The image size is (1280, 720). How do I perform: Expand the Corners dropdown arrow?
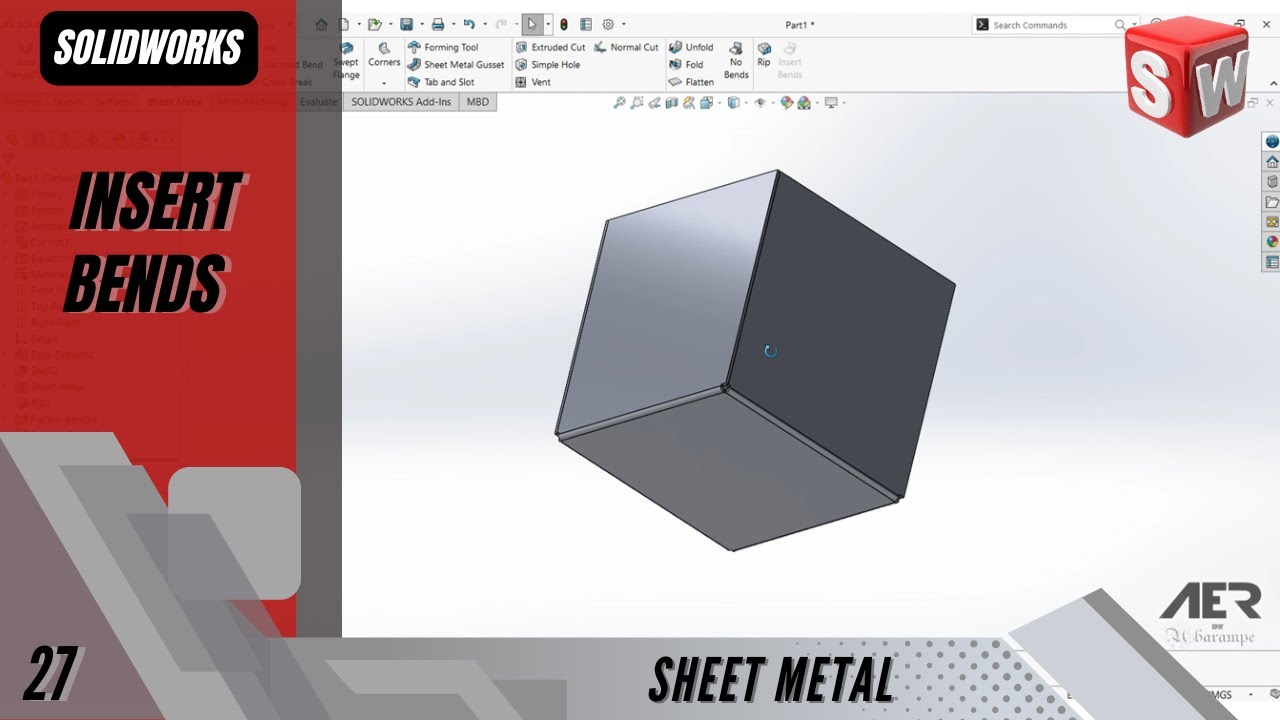(384, 82)
